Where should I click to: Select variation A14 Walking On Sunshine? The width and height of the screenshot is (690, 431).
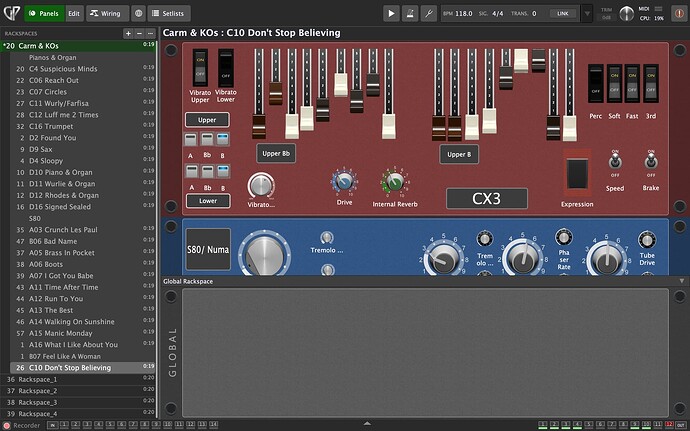tap(83, 321)
